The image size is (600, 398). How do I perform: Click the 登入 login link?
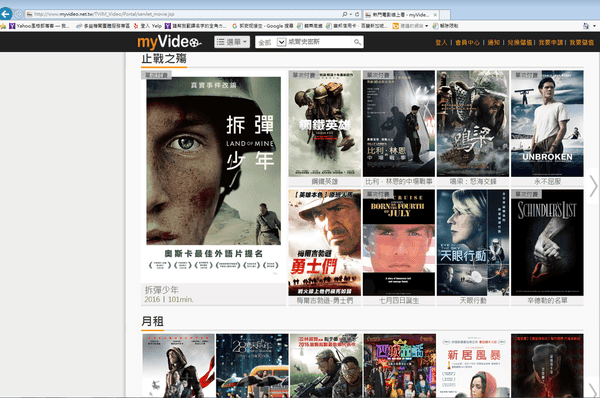click(x=441, y=42)
